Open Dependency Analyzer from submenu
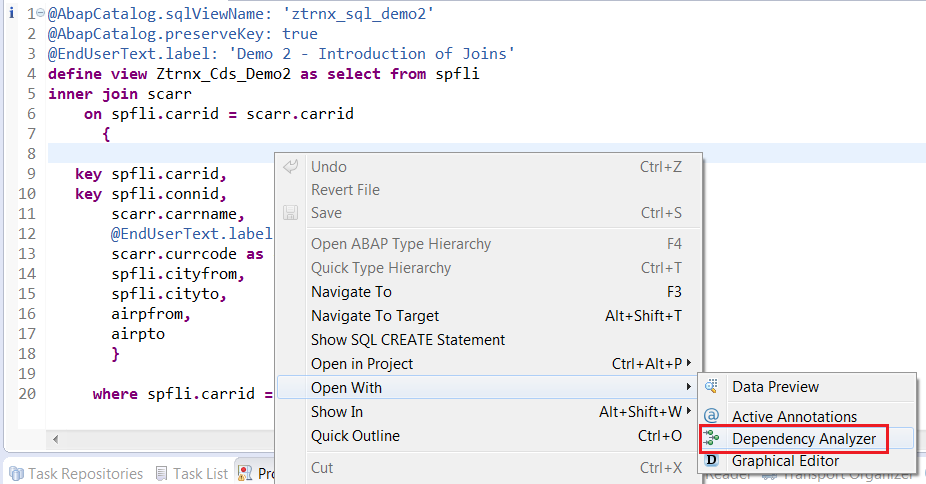This screenshot has width=926, height=484. [806, 439]
